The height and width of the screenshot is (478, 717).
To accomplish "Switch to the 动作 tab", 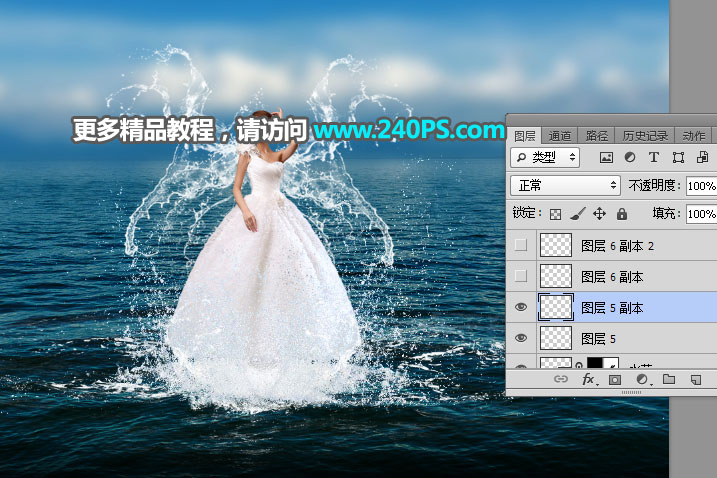I will pos(693,136).
